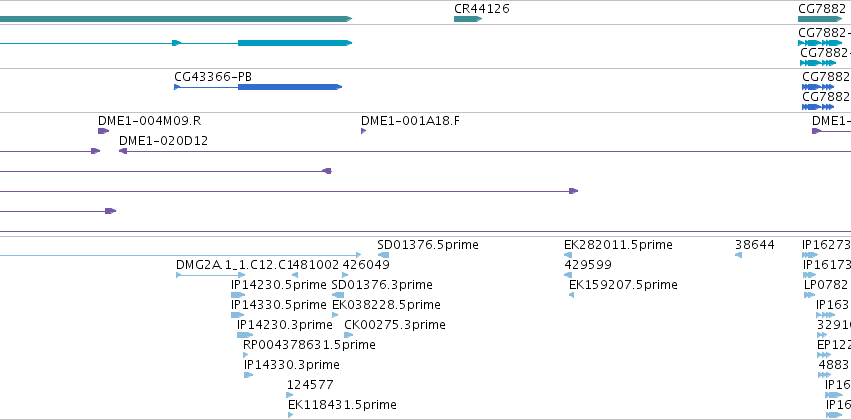
Task: Select the IP14230.3prime EST glyph
Action: point(245,335)
